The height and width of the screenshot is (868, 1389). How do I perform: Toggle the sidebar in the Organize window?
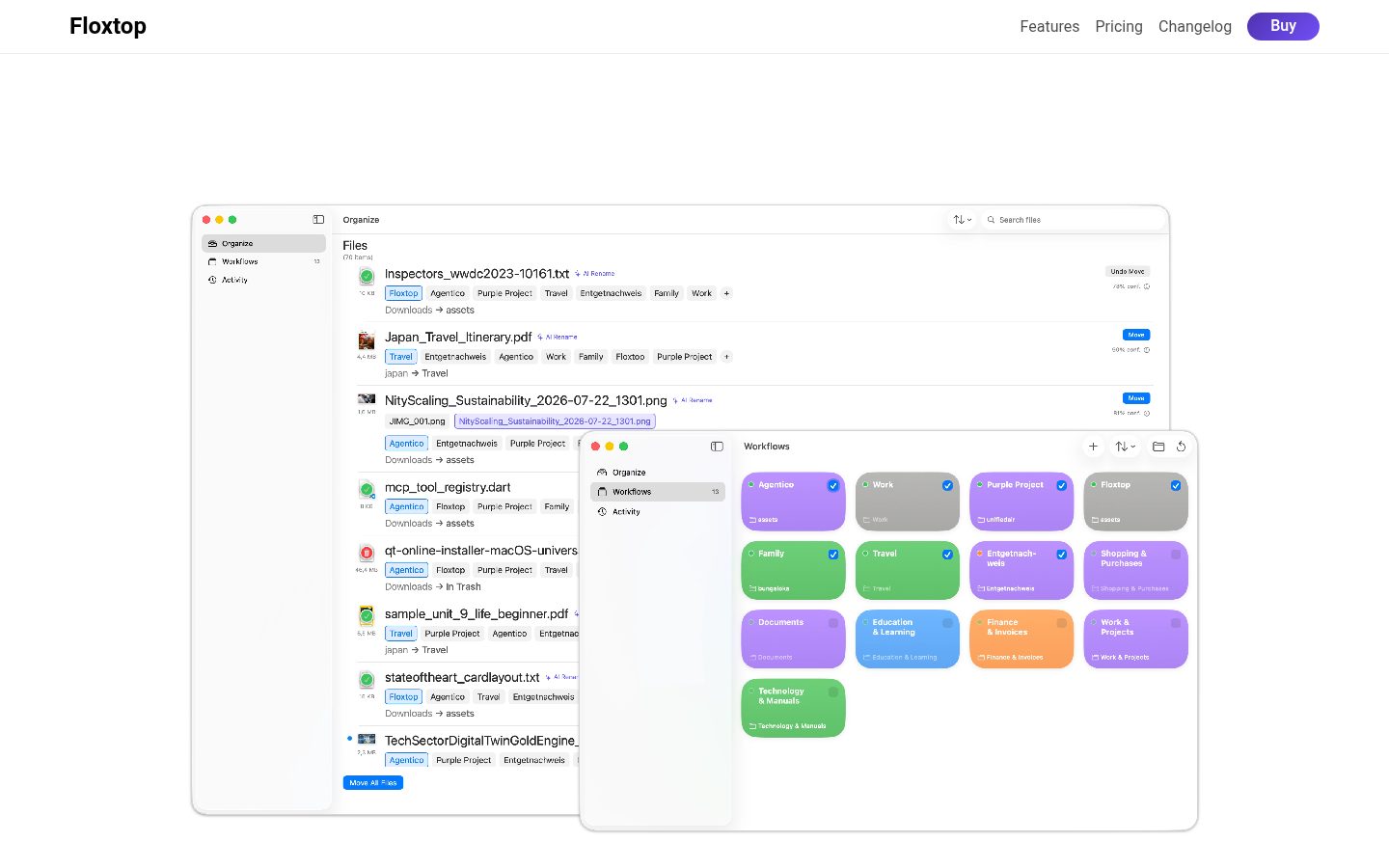tap(318, 220)
